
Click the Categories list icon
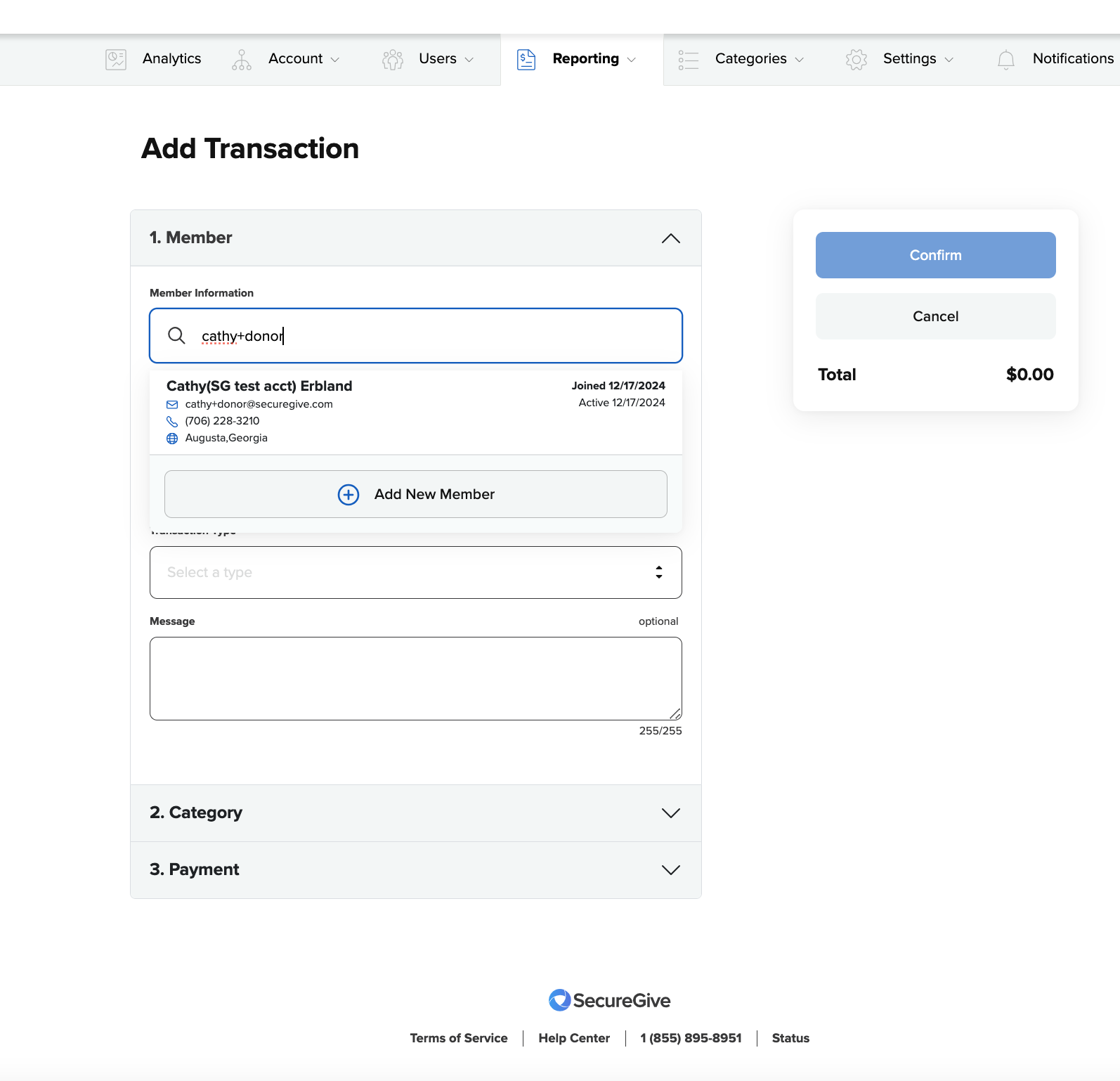pos(688,59)
